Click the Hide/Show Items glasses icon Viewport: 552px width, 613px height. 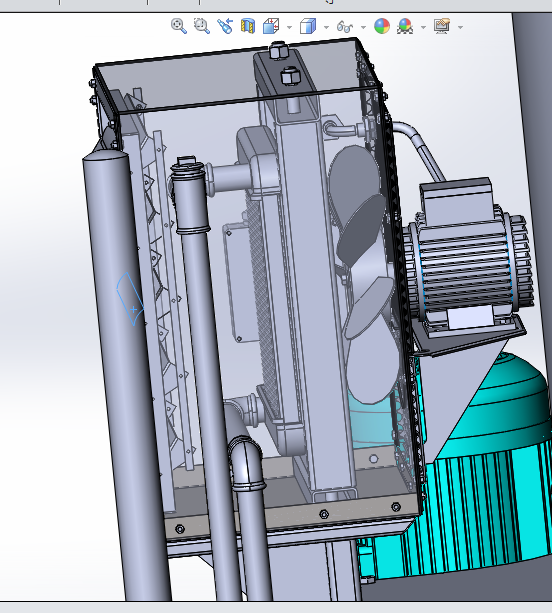(345, 27)
